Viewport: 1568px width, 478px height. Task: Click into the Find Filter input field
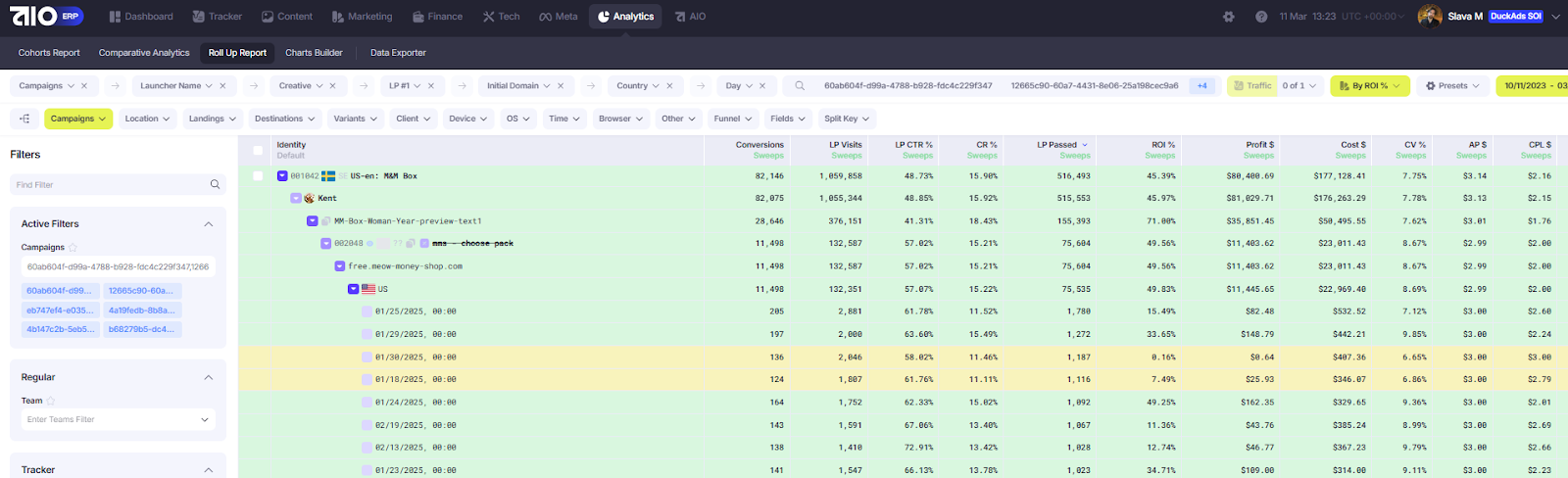[x=108, y=184]
